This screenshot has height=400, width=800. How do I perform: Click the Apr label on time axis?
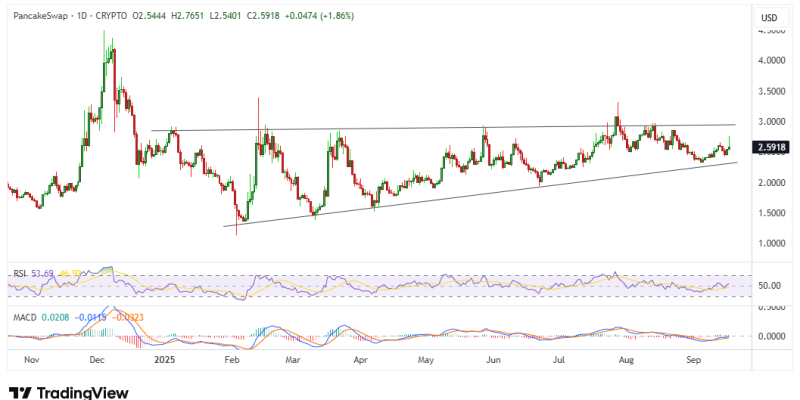coord(360,360)
